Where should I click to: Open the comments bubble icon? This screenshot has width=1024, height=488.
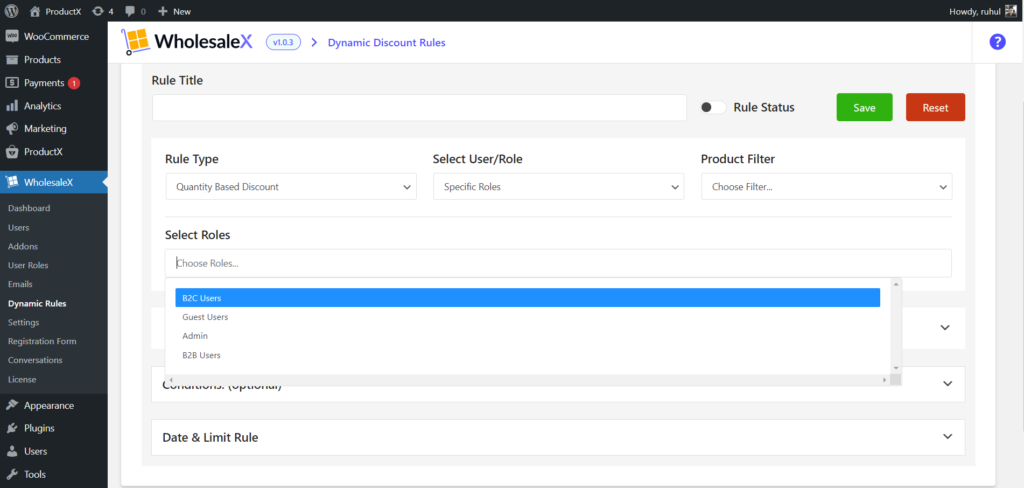(x=130, y=12)
